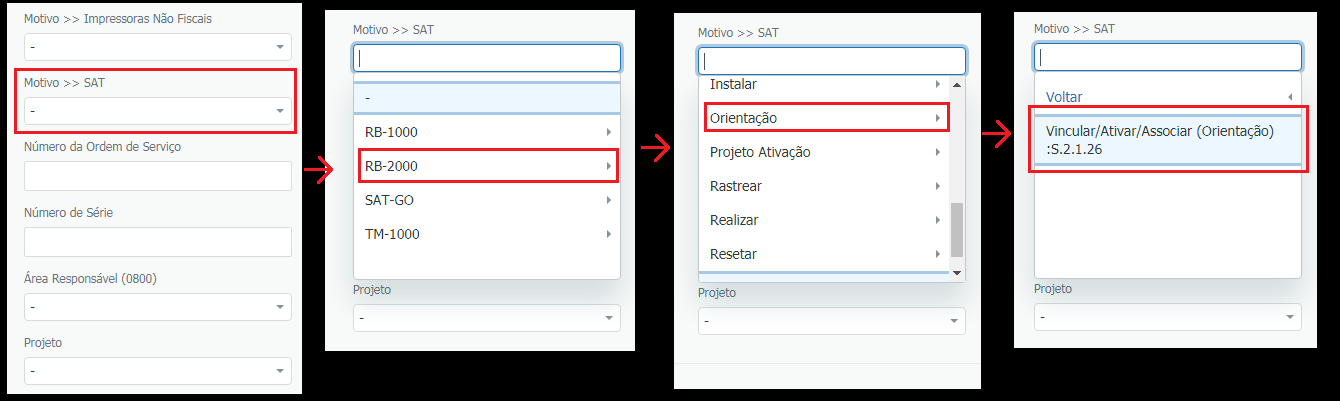Screen dimensions: 1340x401
Task: Click the Resetar submenu arrow
Action: click(937, 254)
